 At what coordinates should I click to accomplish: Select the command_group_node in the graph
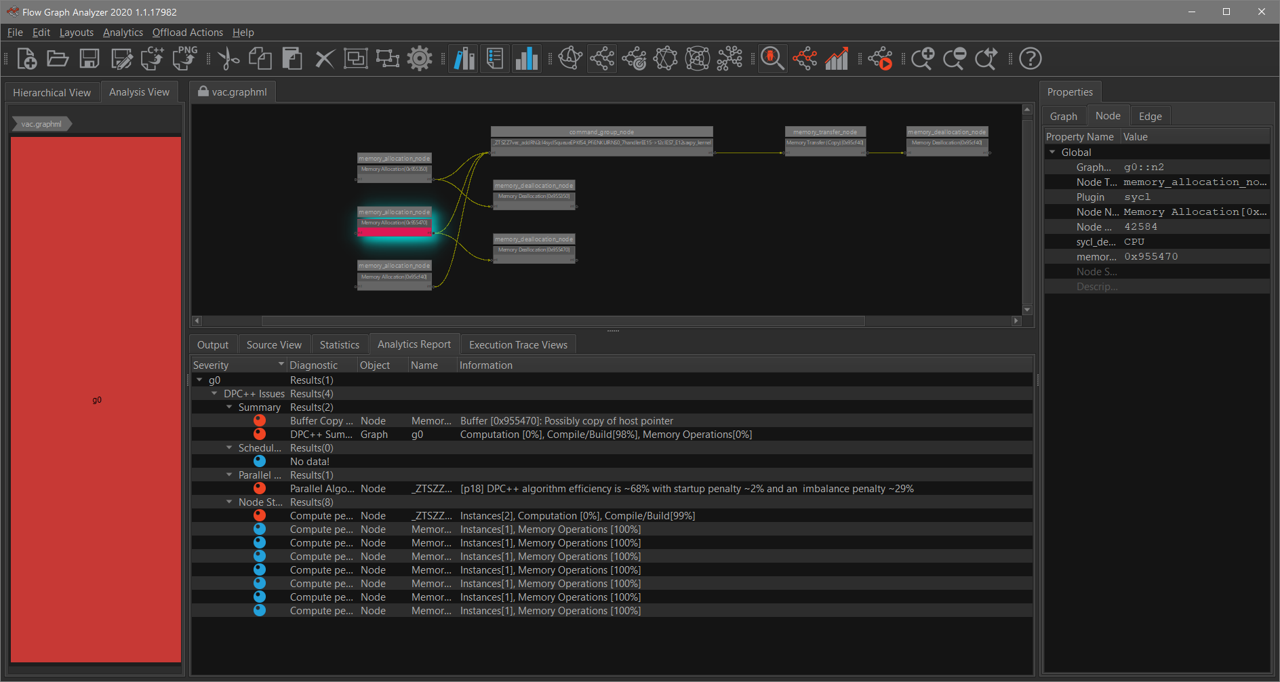(x=601, y=132)
